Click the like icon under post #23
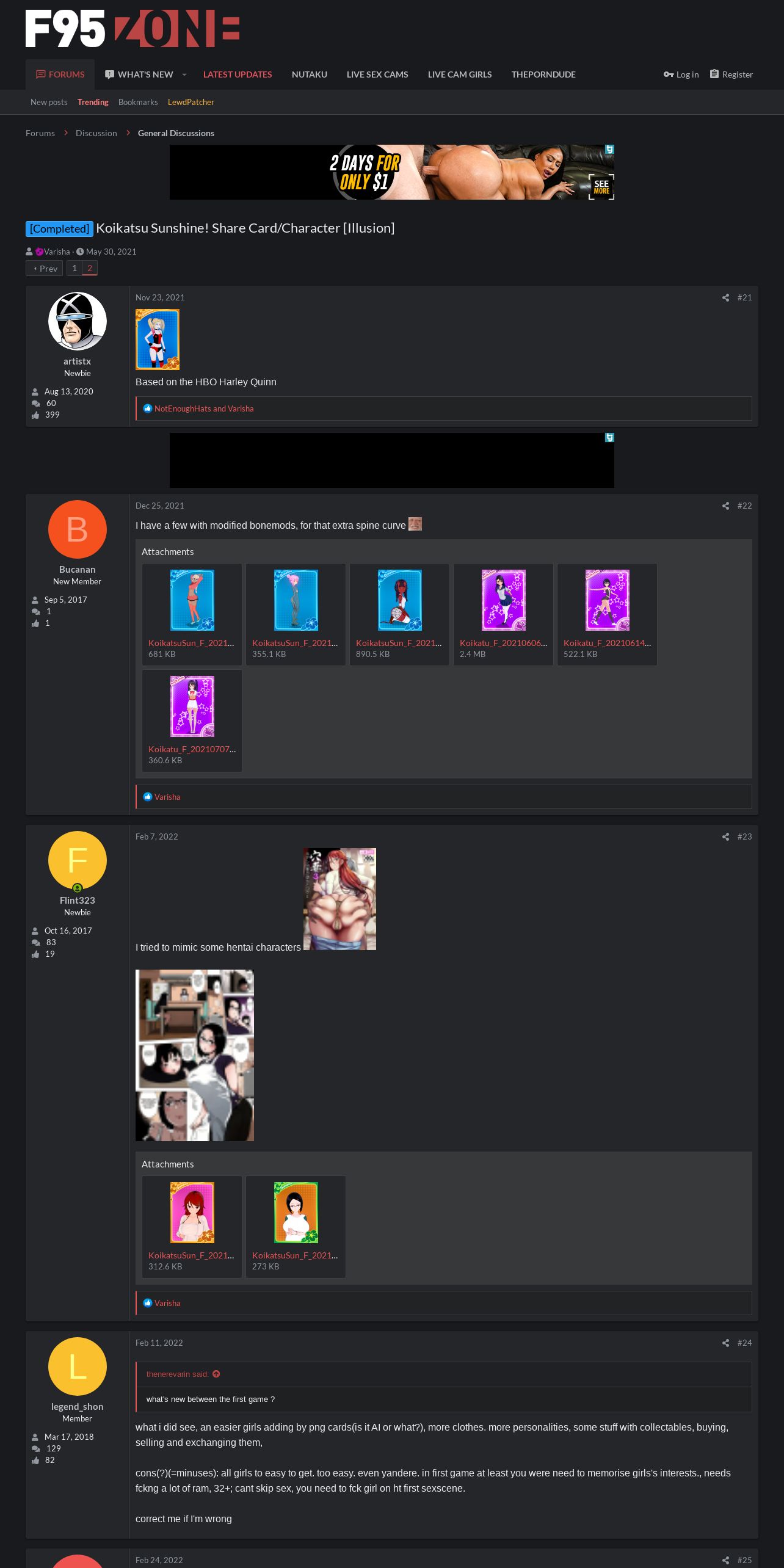This screenshot has width=784, height=1568. [147, 1303]
